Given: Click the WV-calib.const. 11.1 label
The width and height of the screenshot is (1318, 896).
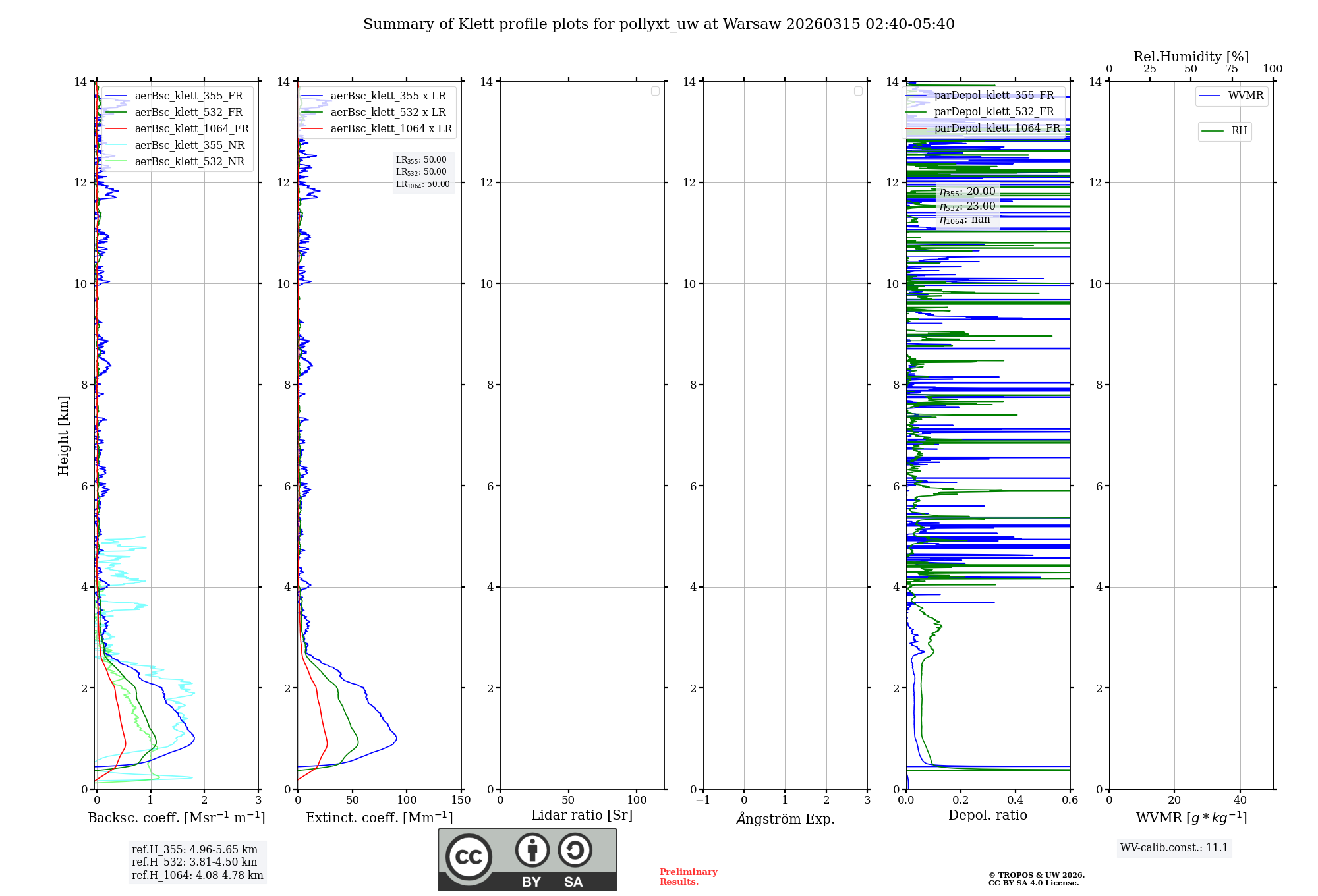Looking at the screenshot, I should [1174, 848].
